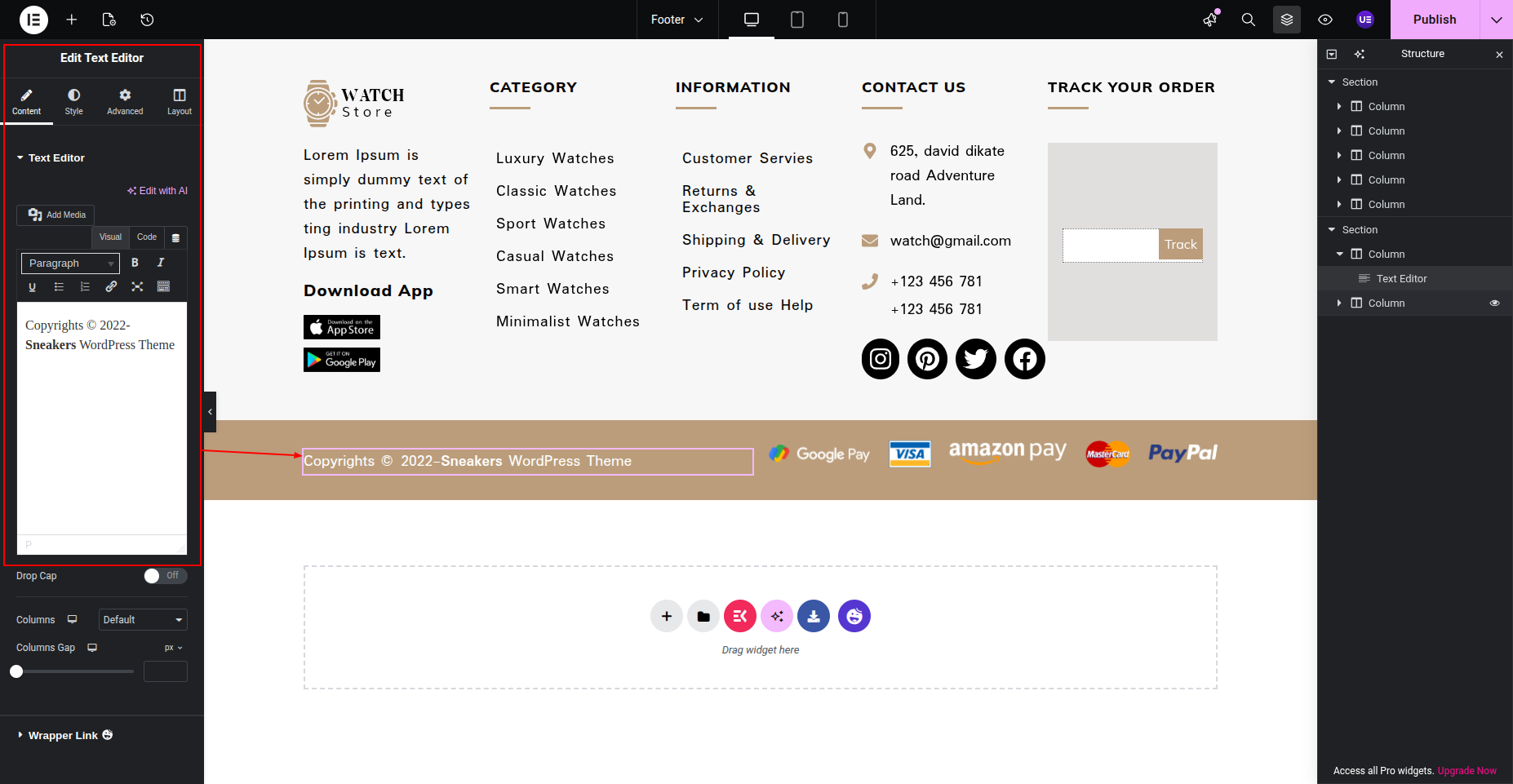Click the Structure layers icon in top bar
Viewport: 1513px width, 784px height.
click(1287, 20)
